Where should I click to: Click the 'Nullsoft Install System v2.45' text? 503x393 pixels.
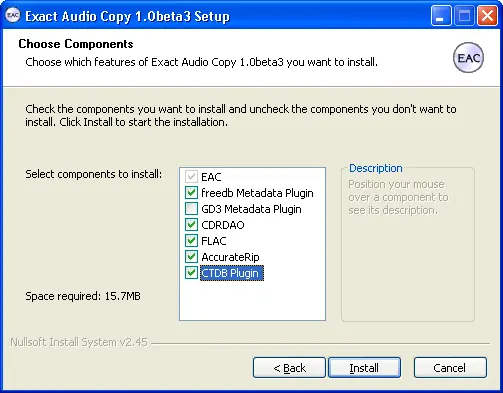tap(79, 342)
